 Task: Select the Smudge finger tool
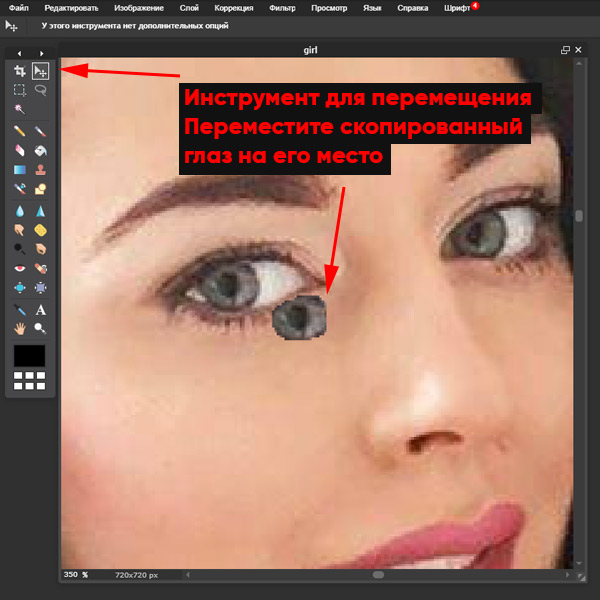point(20,230)
